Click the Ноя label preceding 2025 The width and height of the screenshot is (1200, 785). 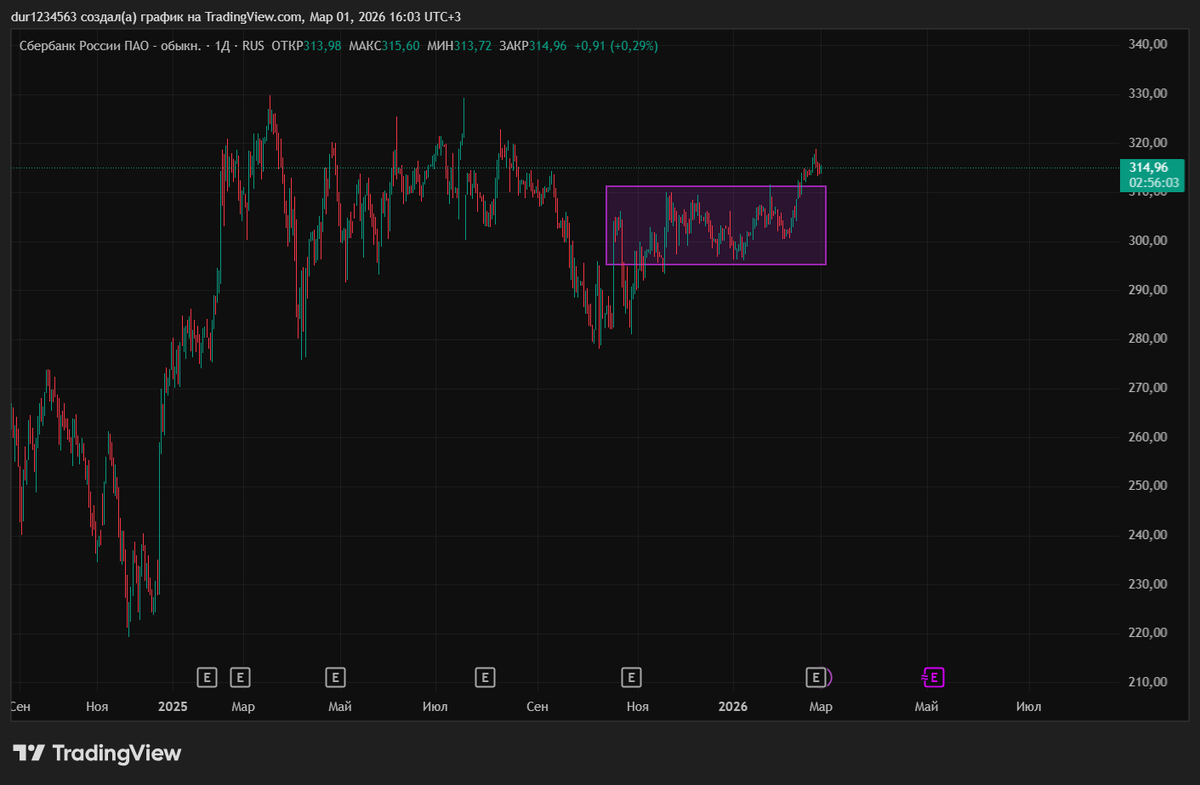click(97, 707)
